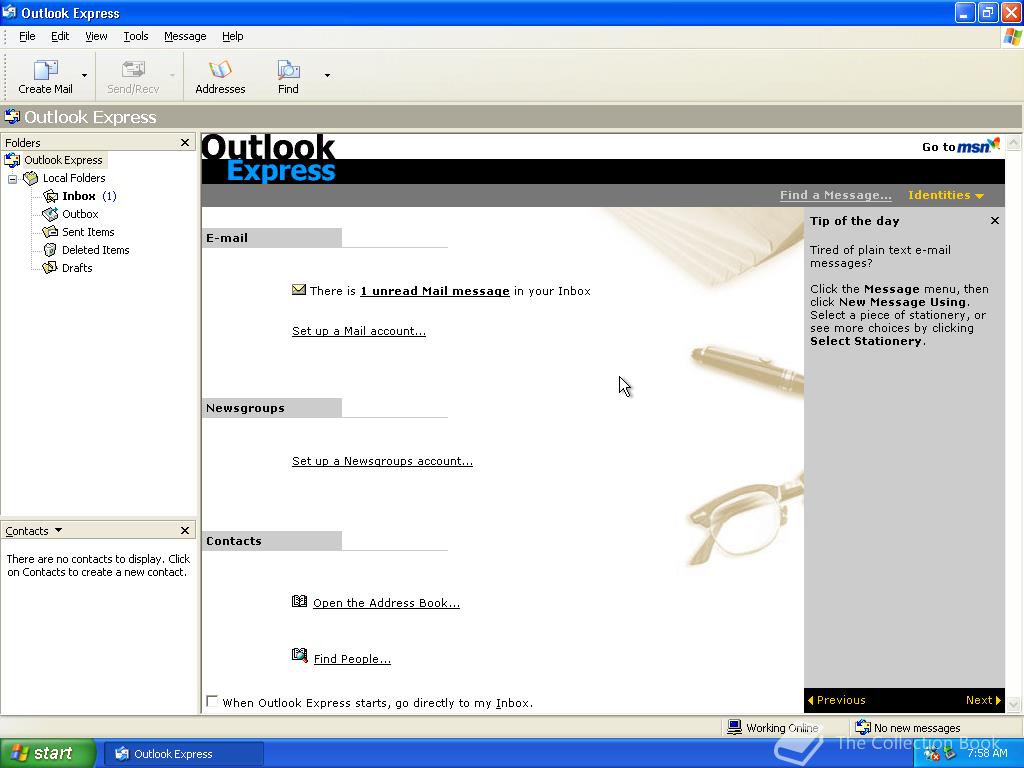Click Open the Address Book link
1024x768 pixels.
(x=387, y=603)
